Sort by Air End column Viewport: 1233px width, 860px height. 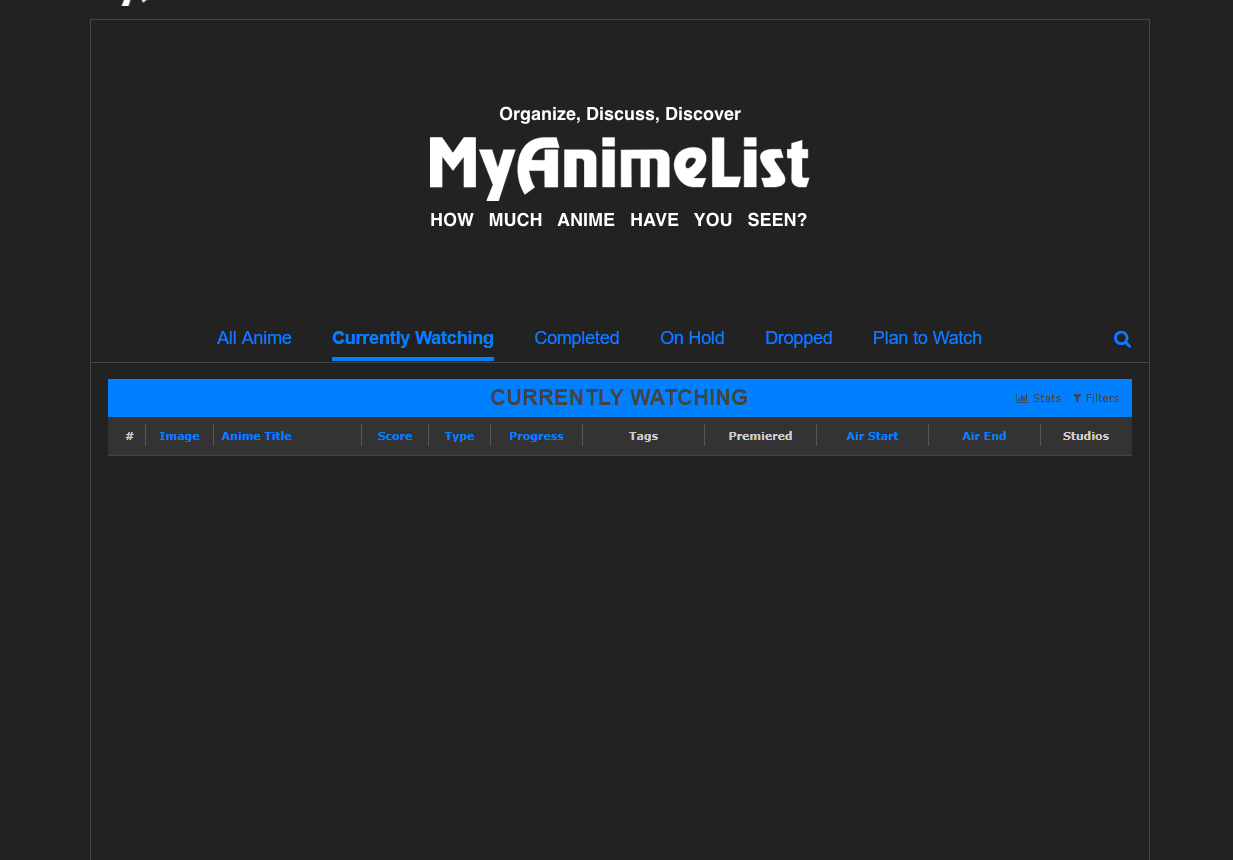pos(984,436)
